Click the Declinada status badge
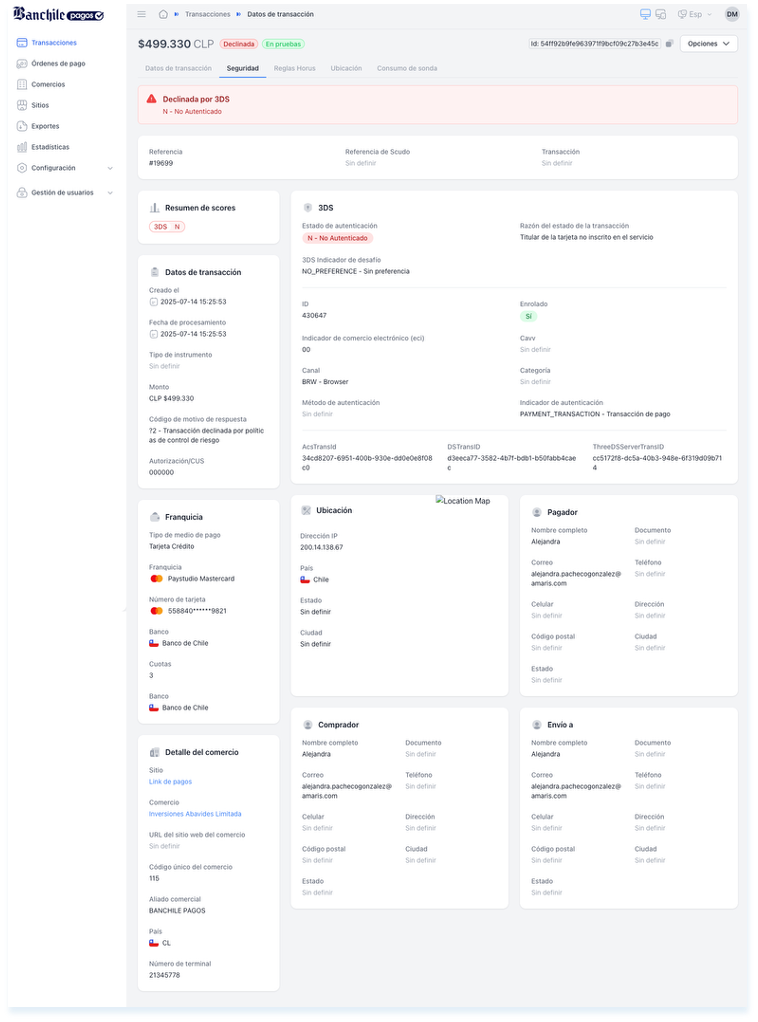 (x=239, y=44)
